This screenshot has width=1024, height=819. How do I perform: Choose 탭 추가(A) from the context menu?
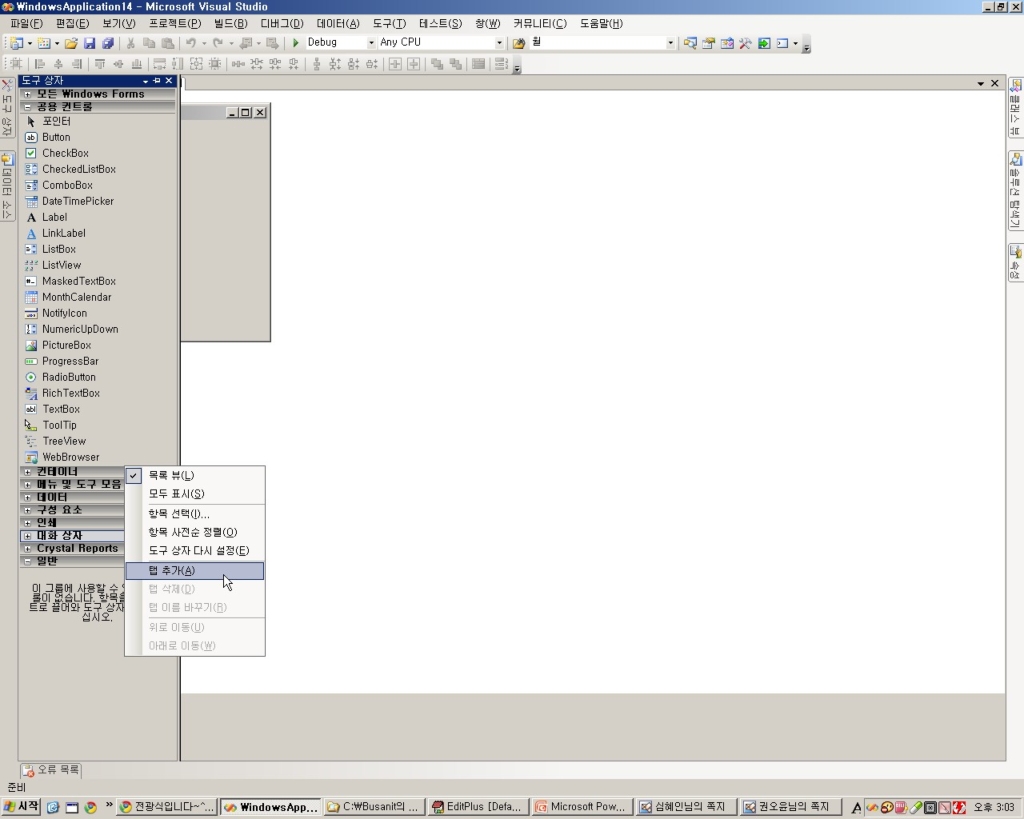click(195, 571)
